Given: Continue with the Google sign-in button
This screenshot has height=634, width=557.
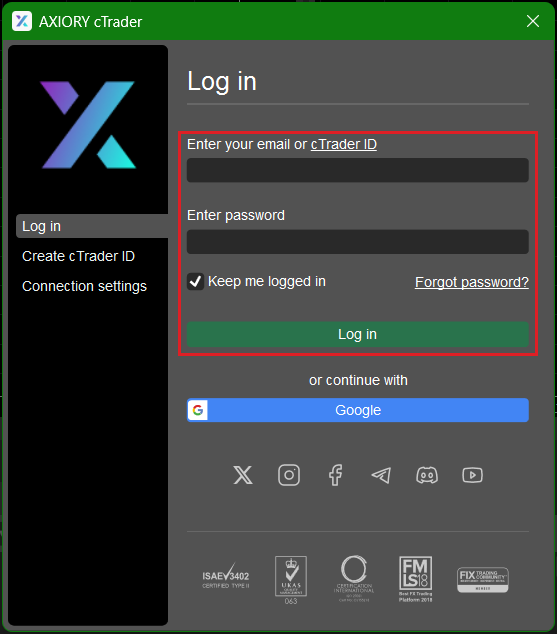Looking at the screenshot, I should point(358,410).
